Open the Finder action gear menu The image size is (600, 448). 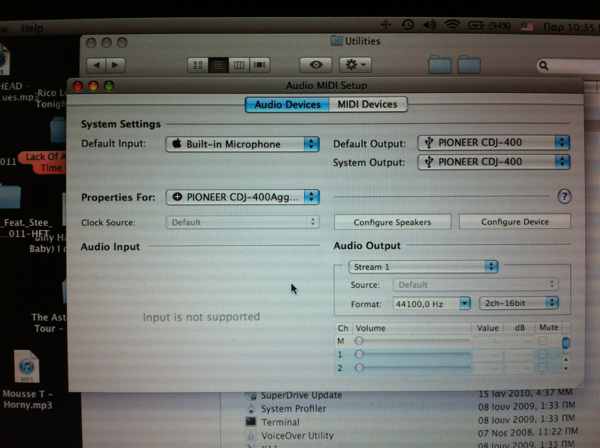(356, 64)
